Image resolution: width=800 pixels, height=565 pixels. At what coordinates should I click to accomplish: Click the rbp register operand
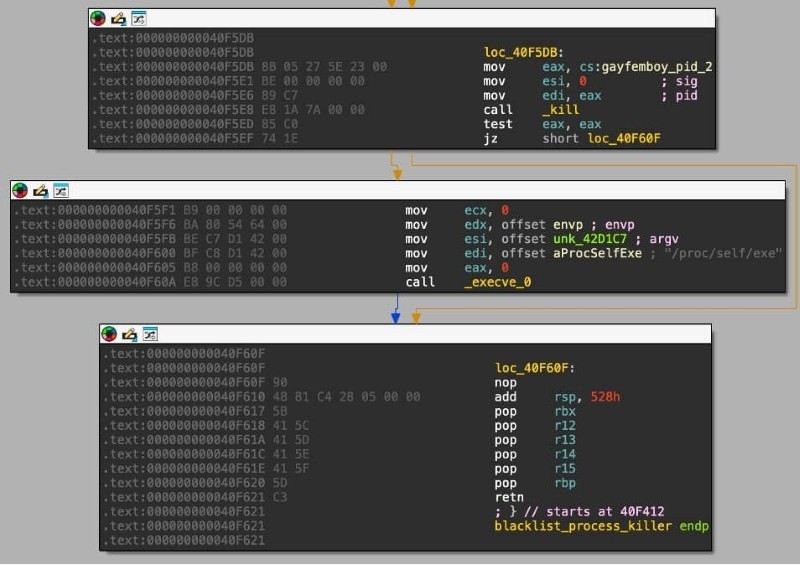pos(565,483)
